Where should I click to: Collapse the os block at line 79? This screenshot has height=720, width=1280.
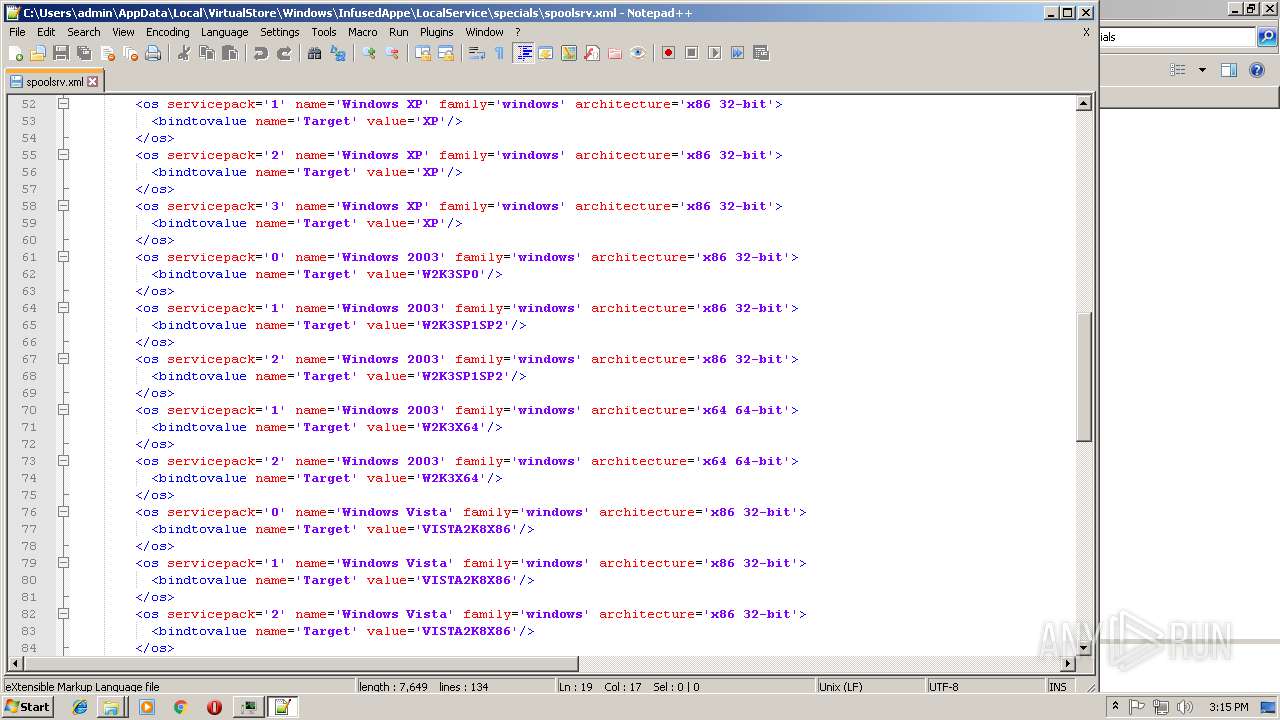pyautogui.click(x=63, y=563)
